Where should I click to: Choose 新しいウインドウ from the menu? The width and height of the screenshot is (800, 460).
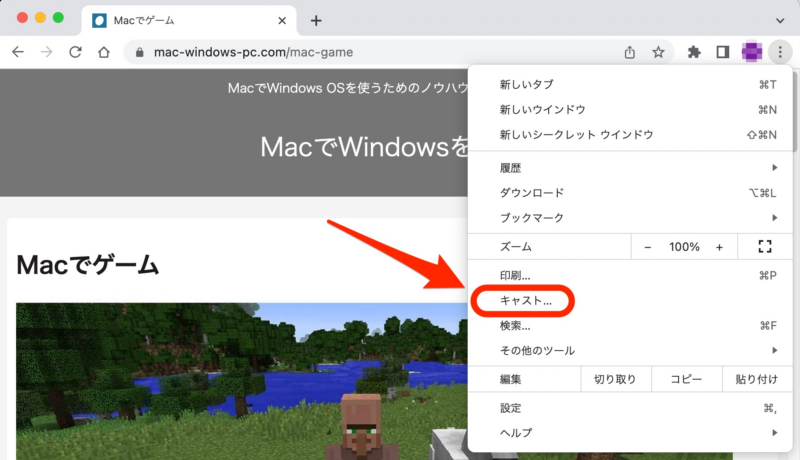point(630,110)
